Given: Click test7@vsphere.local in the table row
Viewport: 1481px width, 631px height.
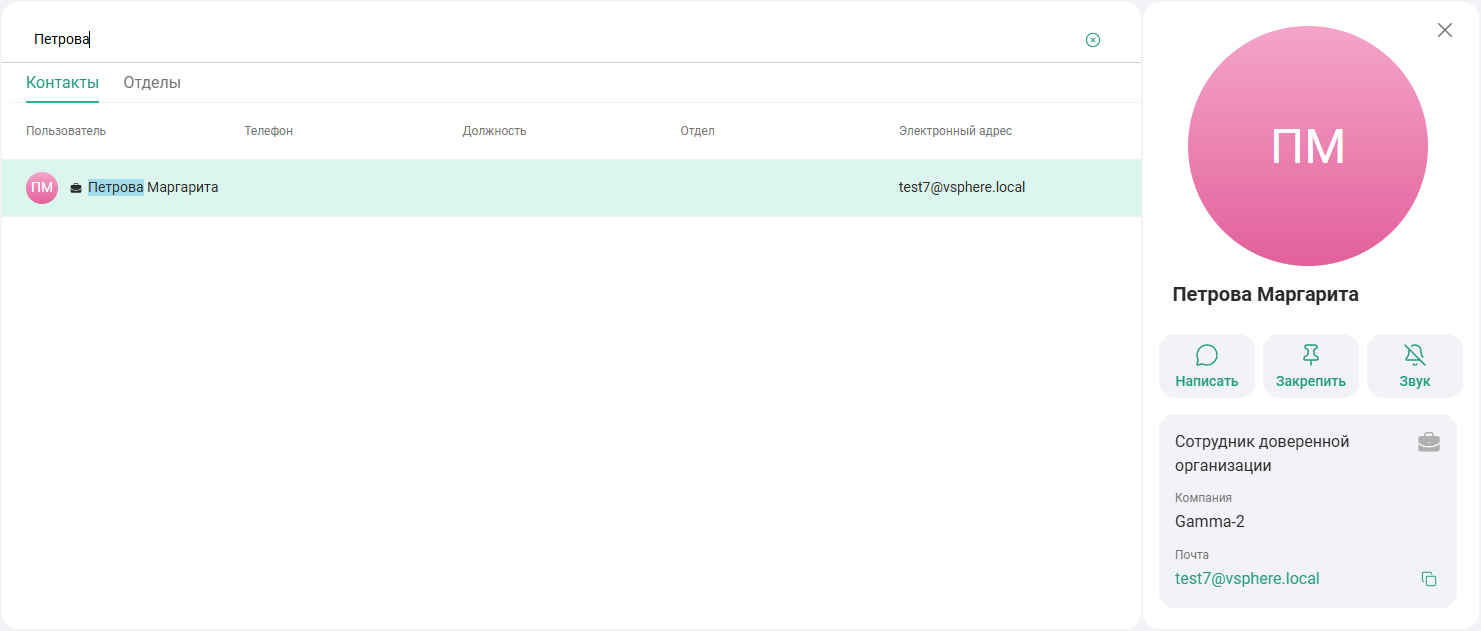Looking at the screenshot, I should (x=962, y=187).
